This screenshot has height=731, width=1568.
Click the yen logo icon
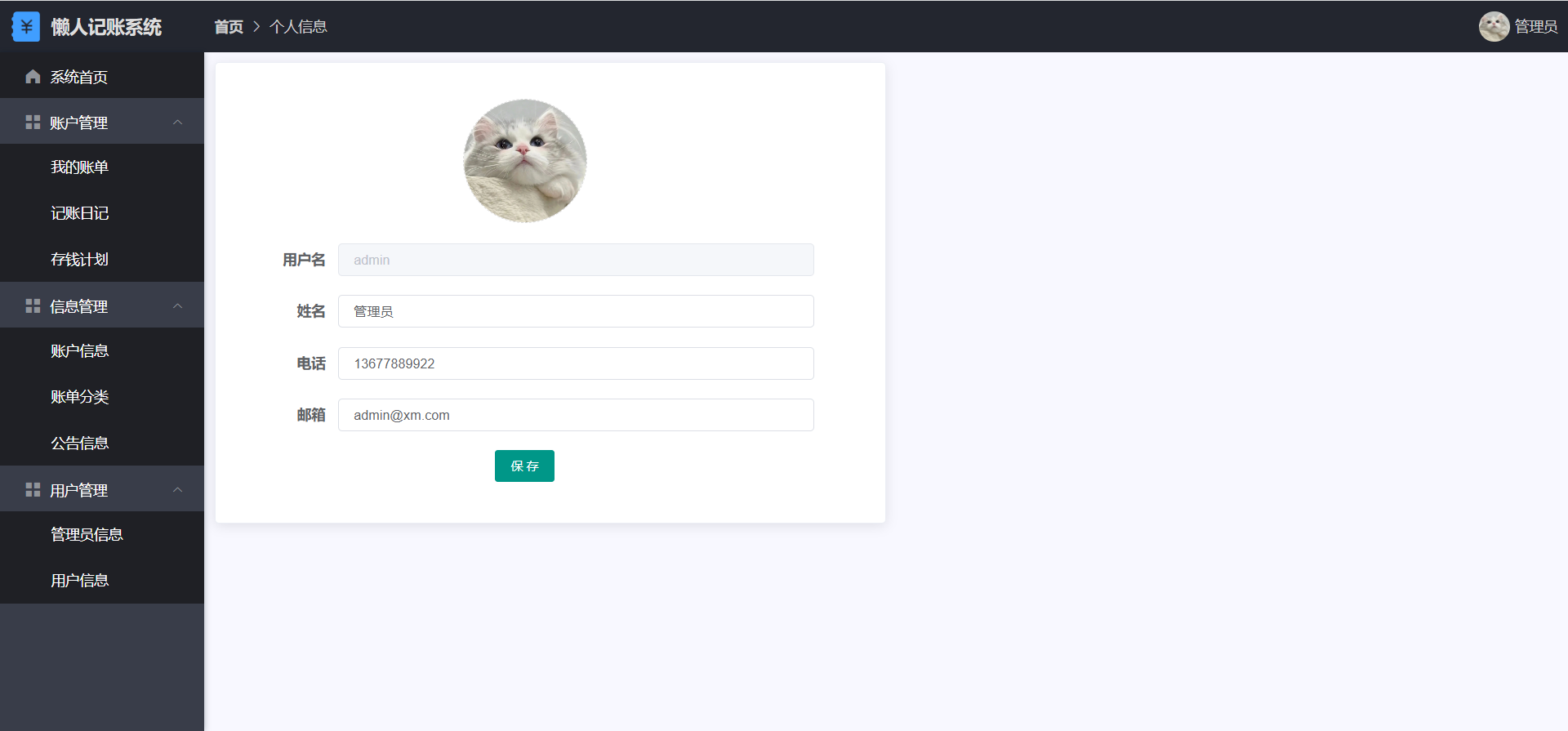(26, 27)
